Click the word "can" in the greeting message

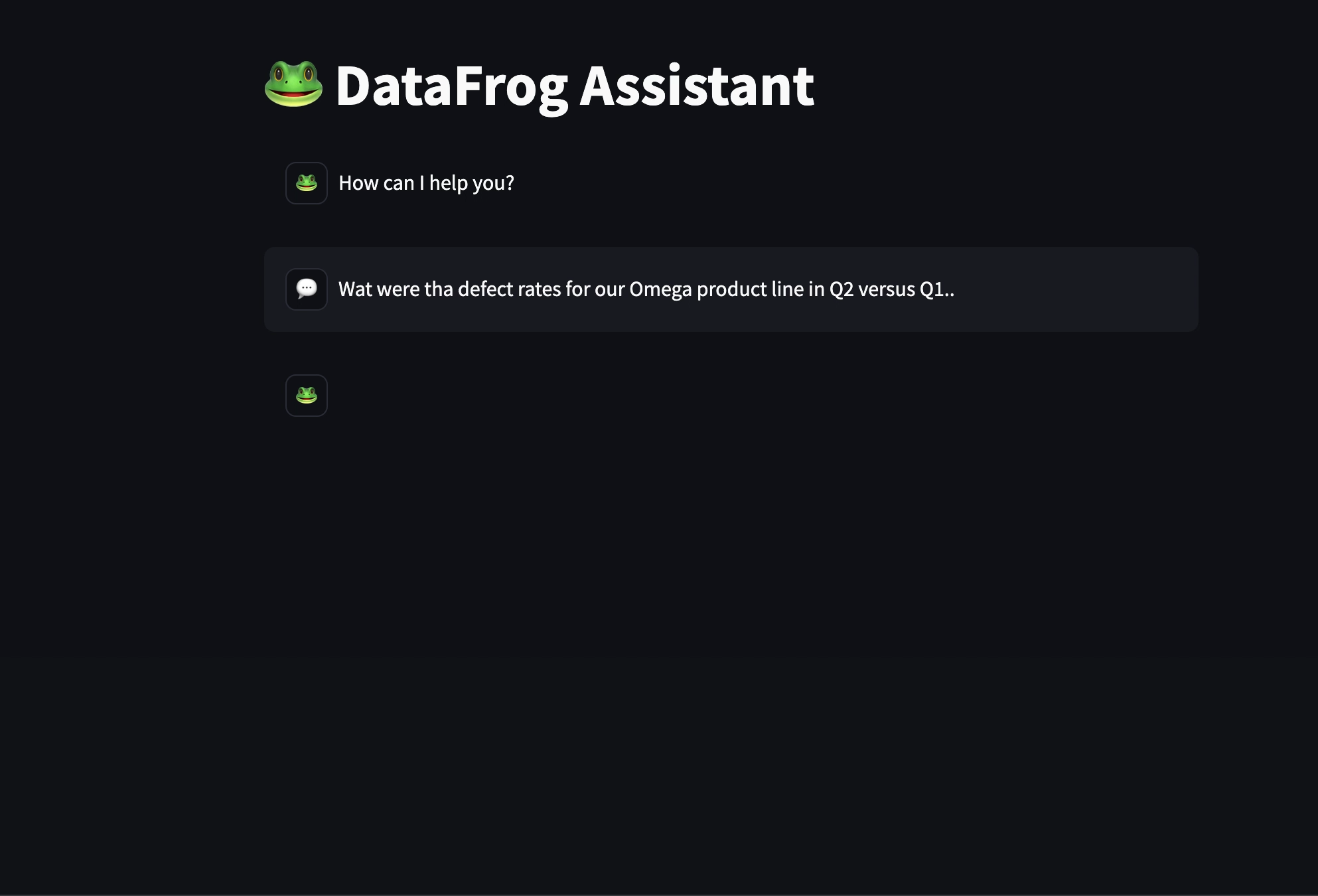pos(398,183)
